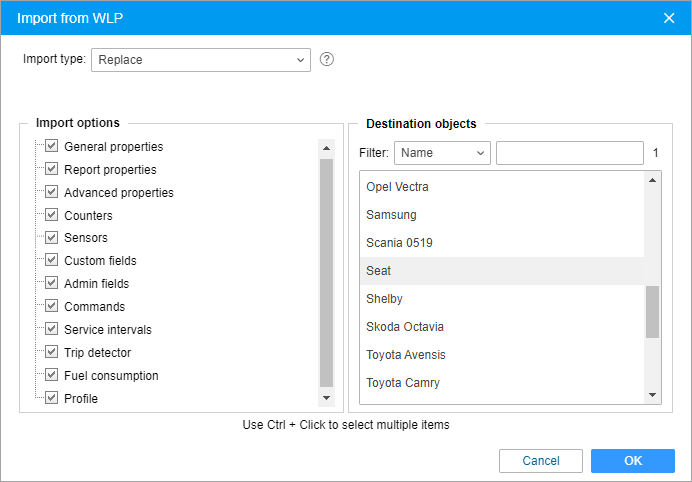Screen dimensions: 692x482
Task: Open the Filter Name dropdown
Action: click(x=442, y=153)
